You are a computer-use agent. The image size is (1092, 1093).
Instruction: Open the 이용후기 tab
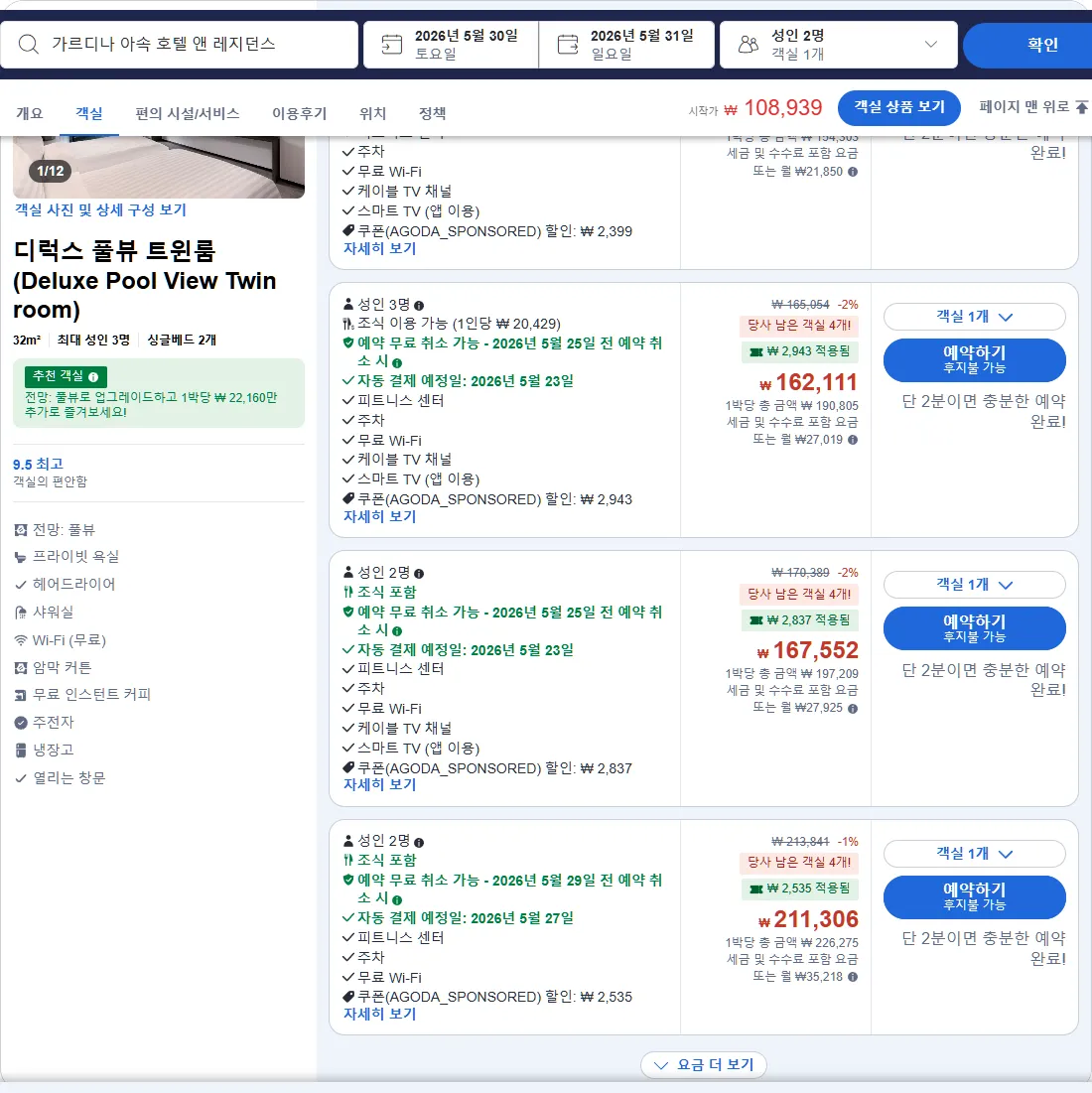[299, 113]
